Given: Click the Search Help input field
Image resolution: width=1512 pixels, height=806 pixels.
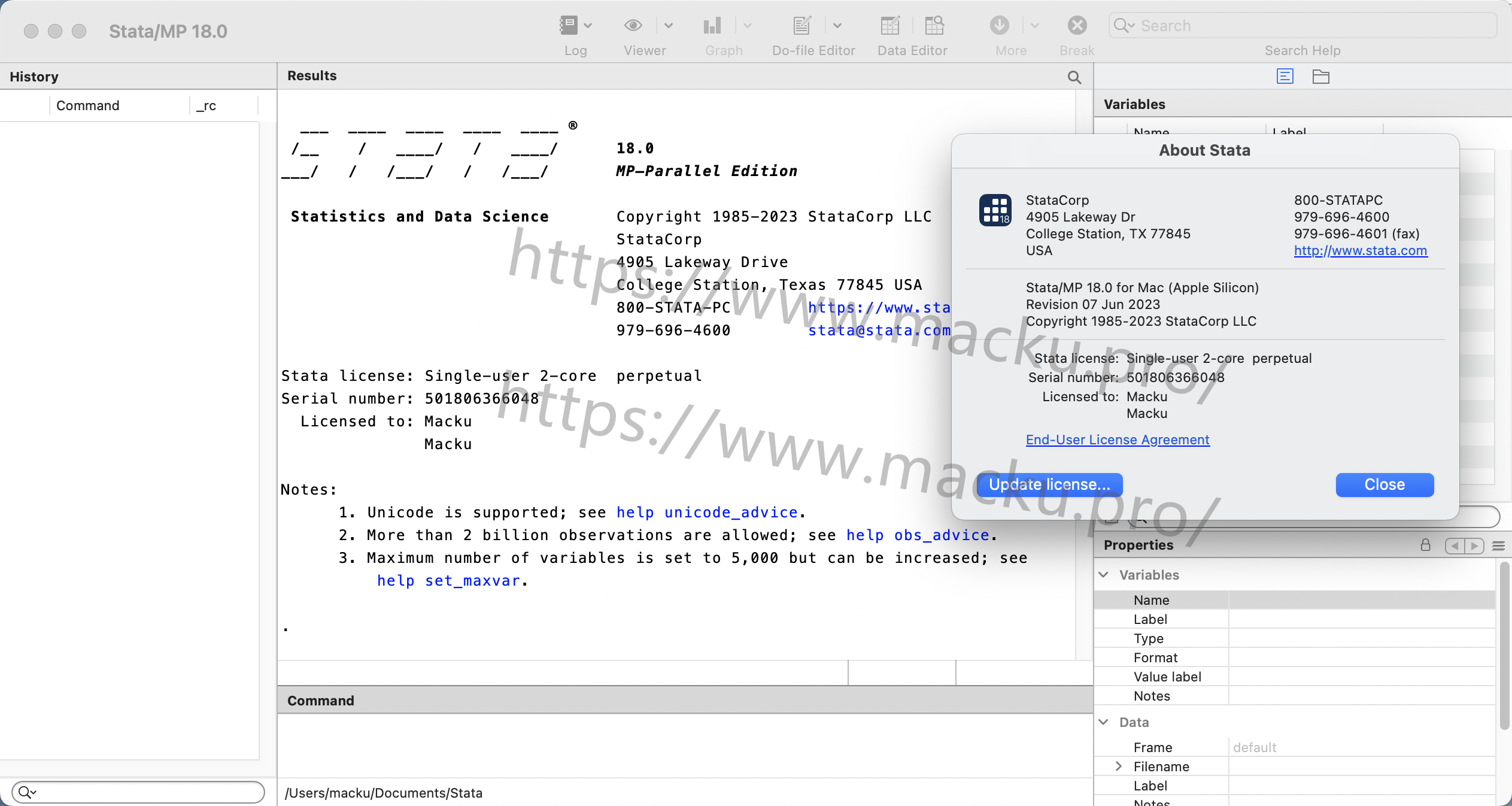Looking at the screenshot, I should coord(1302,26).
